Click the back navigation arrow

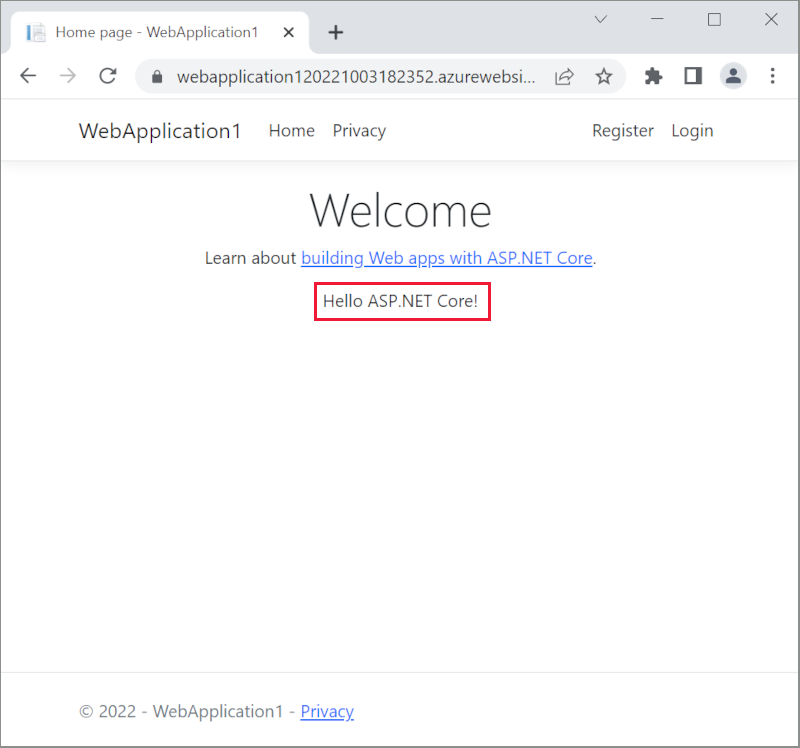pos(27,76)
